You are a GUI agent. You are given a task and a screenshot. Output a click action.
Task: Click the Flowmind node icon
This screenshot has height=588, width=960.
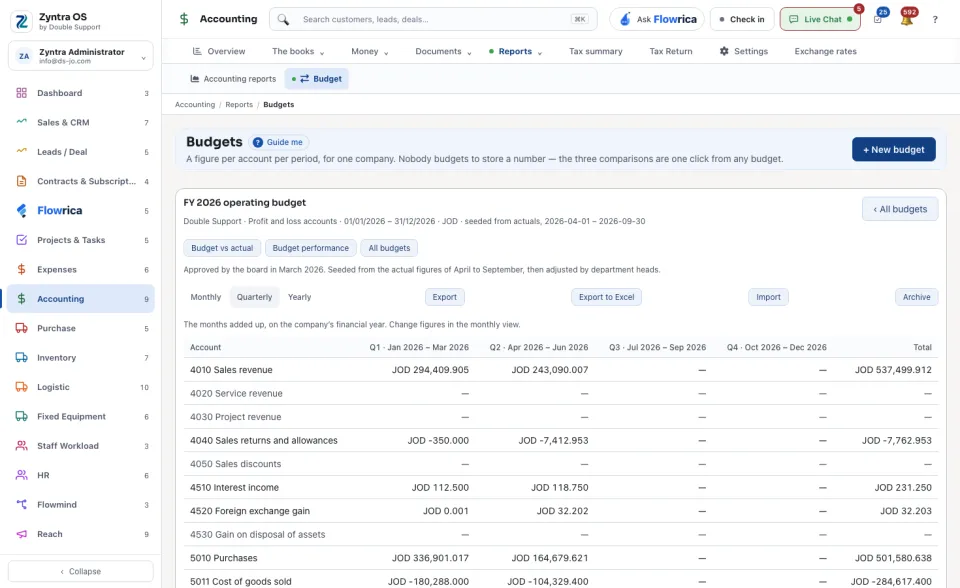coord(21,505)
